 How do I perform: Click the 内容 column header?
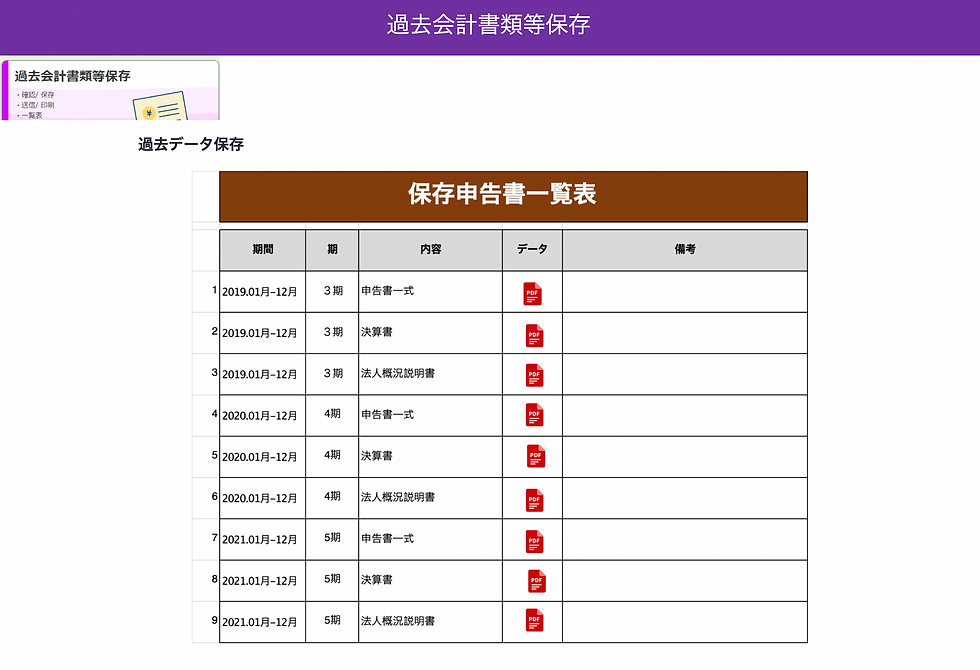[431, 250]
